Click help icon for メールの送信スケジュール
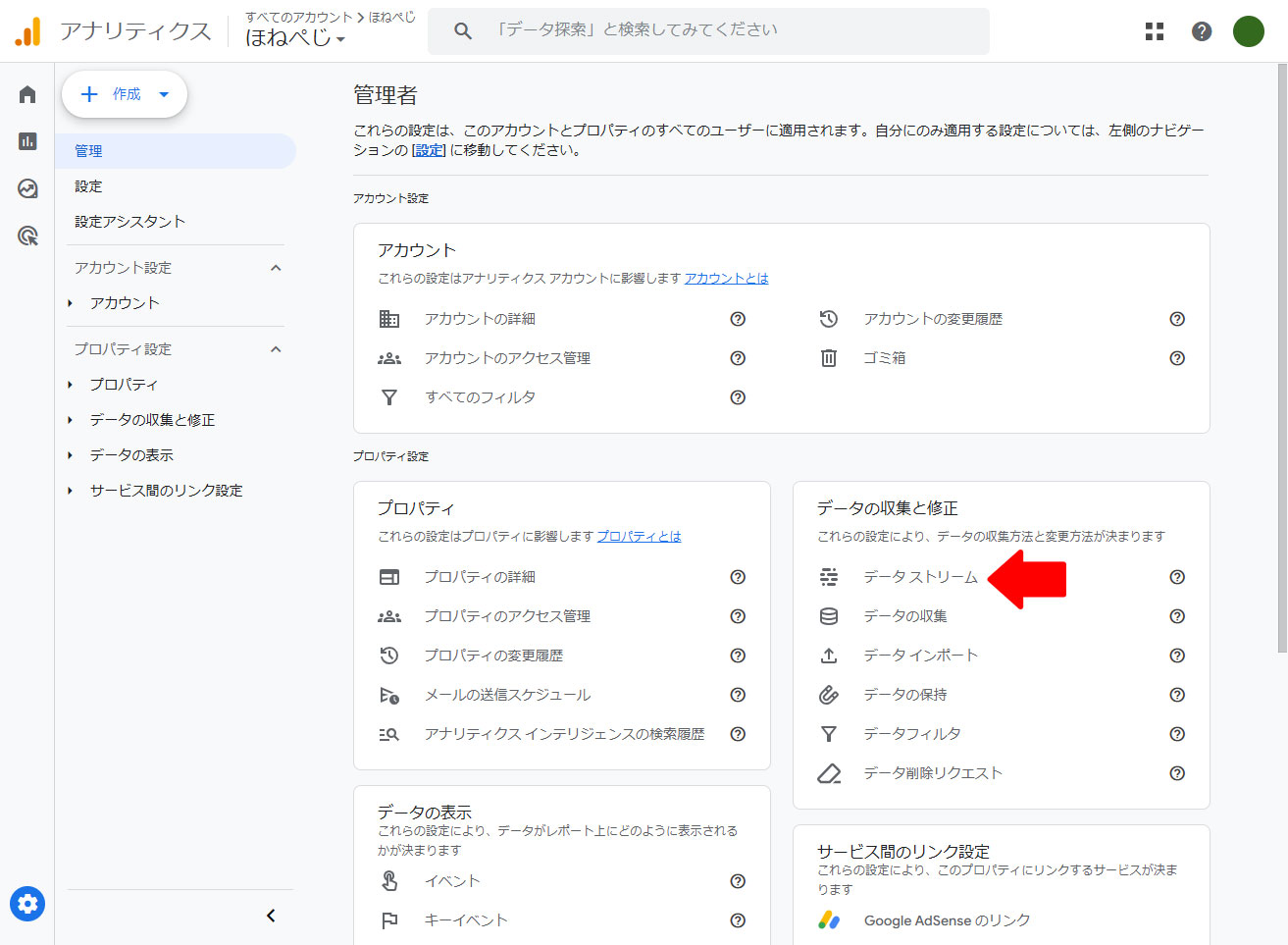This screenshot has height=945, width=1288. [738, 695]
